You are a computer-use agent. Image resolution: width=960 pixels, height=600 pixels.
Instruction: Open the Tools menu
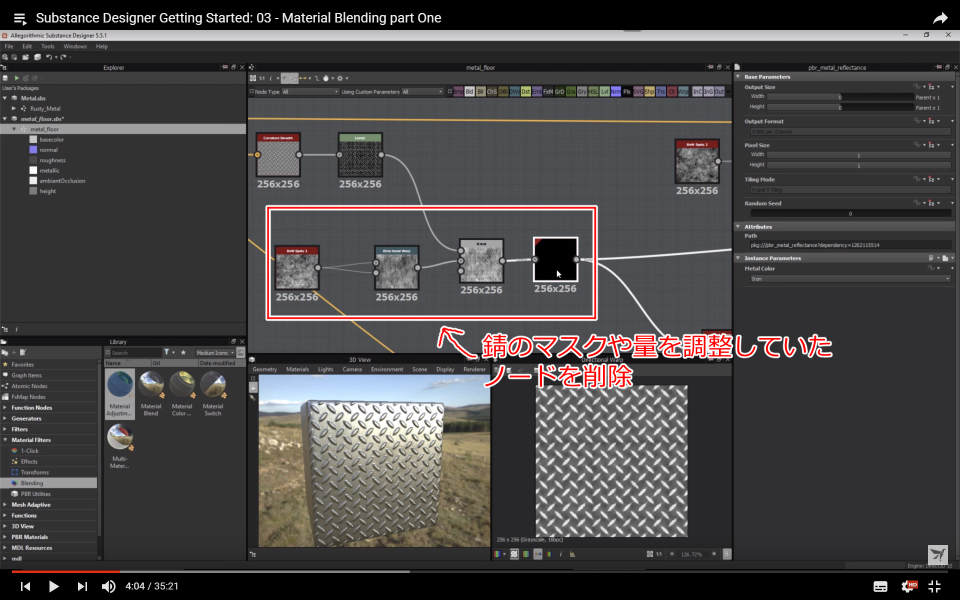(x=48, y=47)
